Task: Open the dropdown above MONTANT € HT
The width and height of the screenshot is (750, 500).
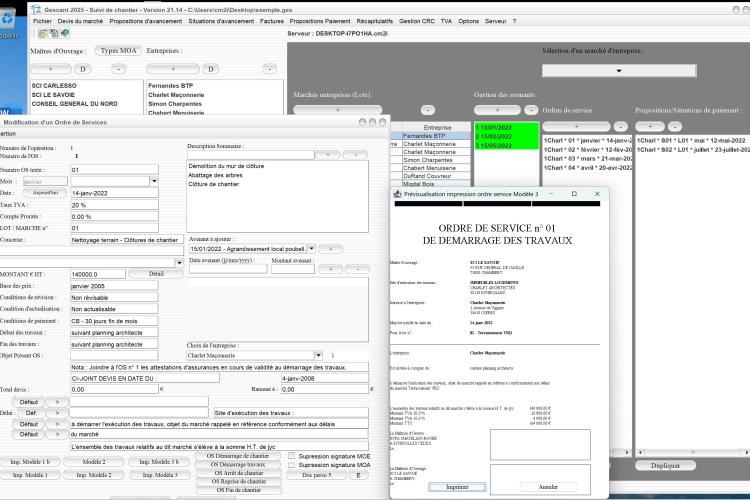Action: [x=179, y=263]
